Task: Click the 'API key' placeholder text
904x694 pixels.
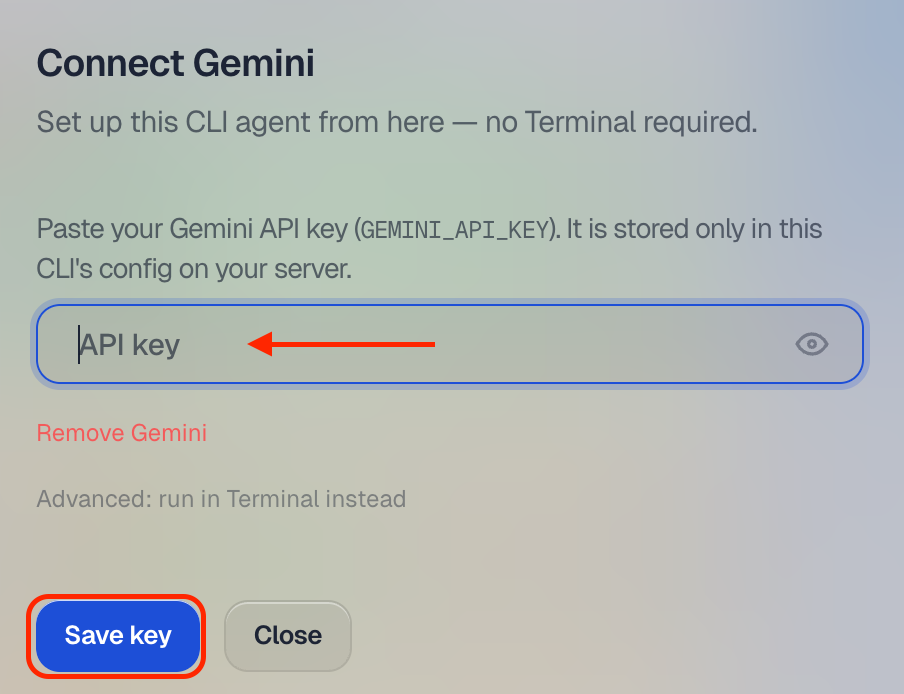Action: pyautogui.click(x=130, y=345)
